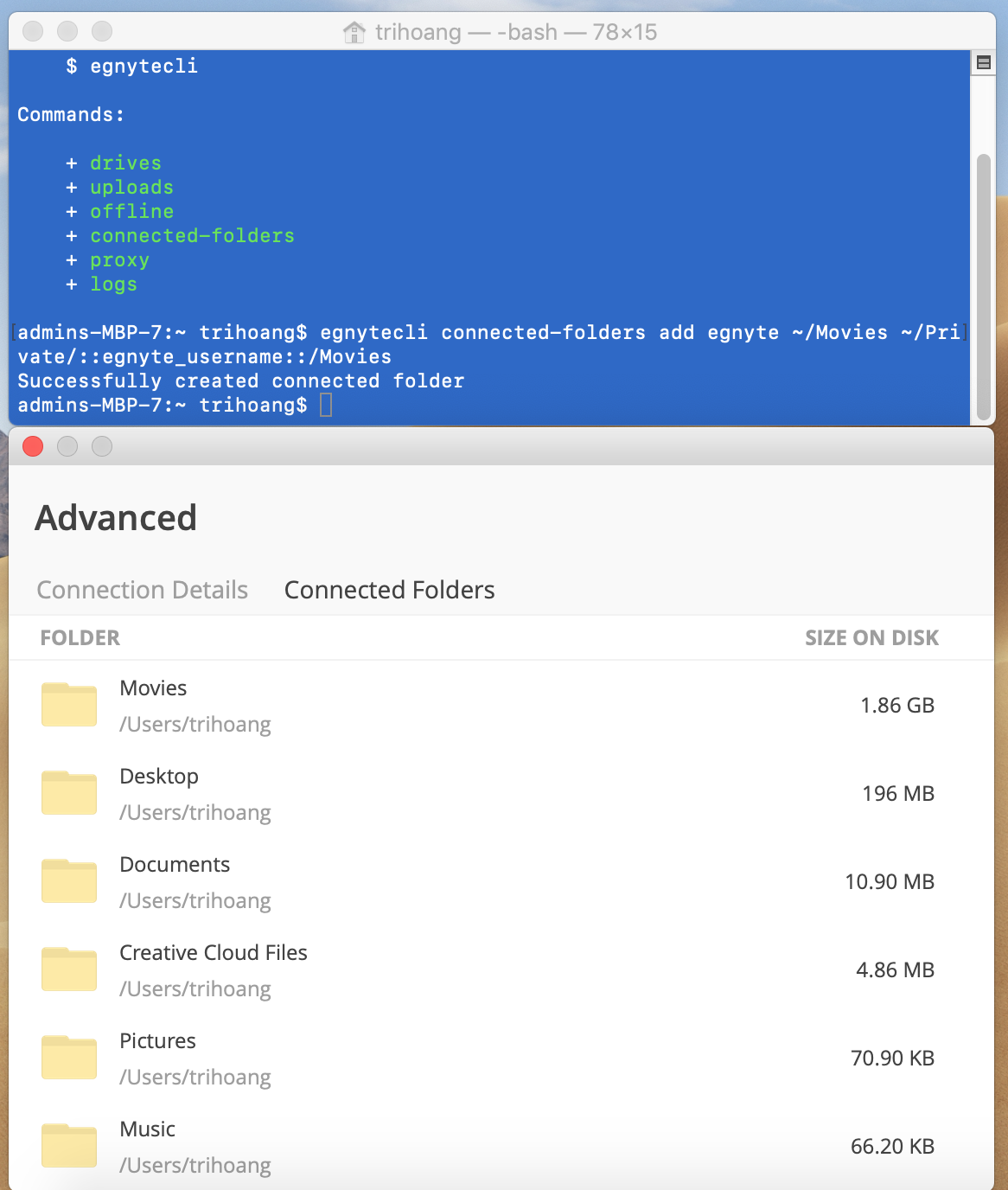The image size is (1008, 1190).
Task: Click the Desktop folder icon
Action: [69, 792]
